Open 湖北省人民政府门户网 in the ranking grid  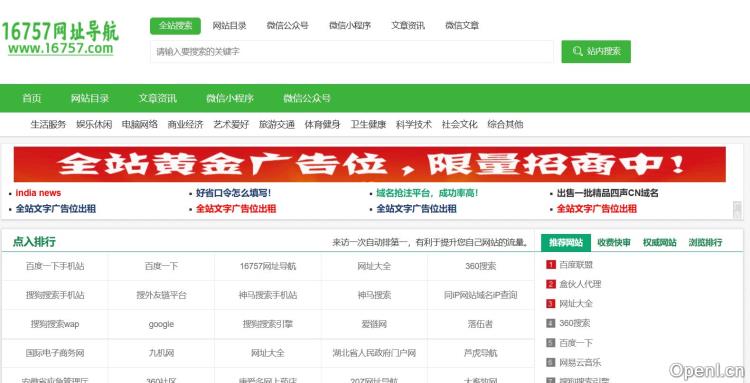(374, 354)
